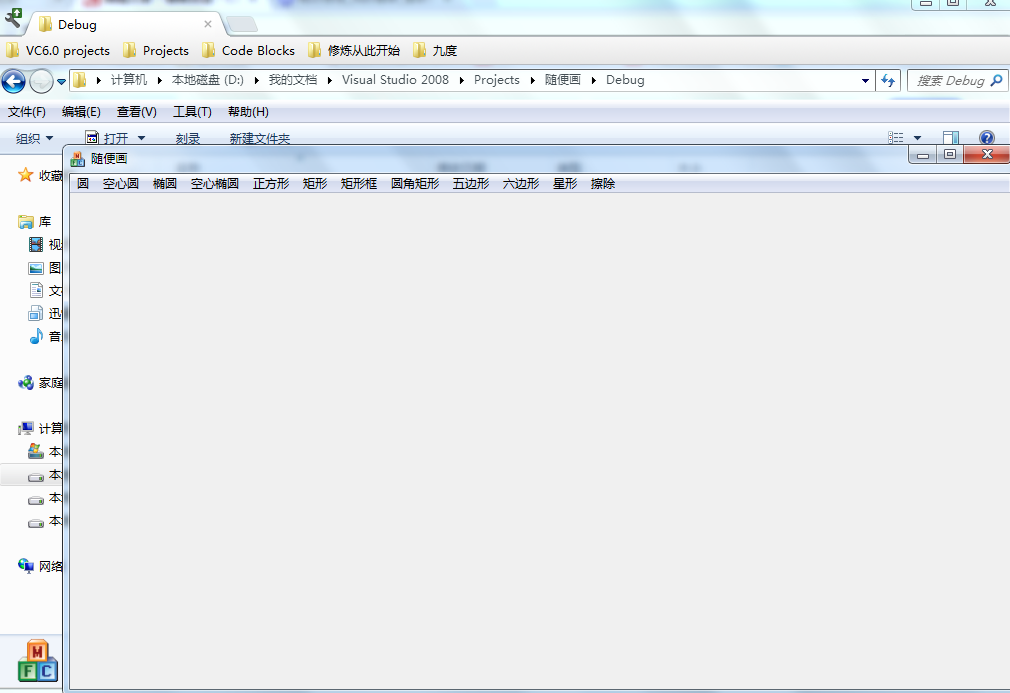
Task: Choose the 矩形框 menu item
Action: tap(359, 184)
